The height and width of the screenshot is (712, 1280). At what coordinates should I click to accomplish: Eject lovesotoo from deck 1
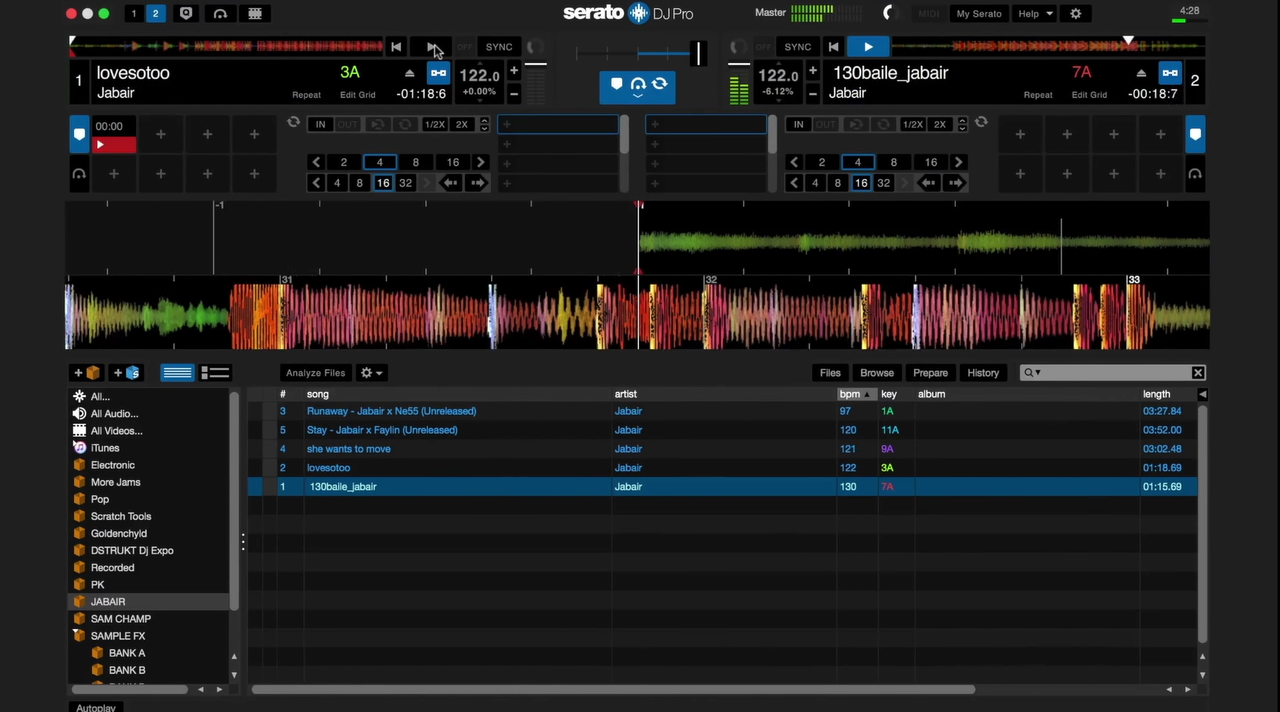[x=409, y=73]
